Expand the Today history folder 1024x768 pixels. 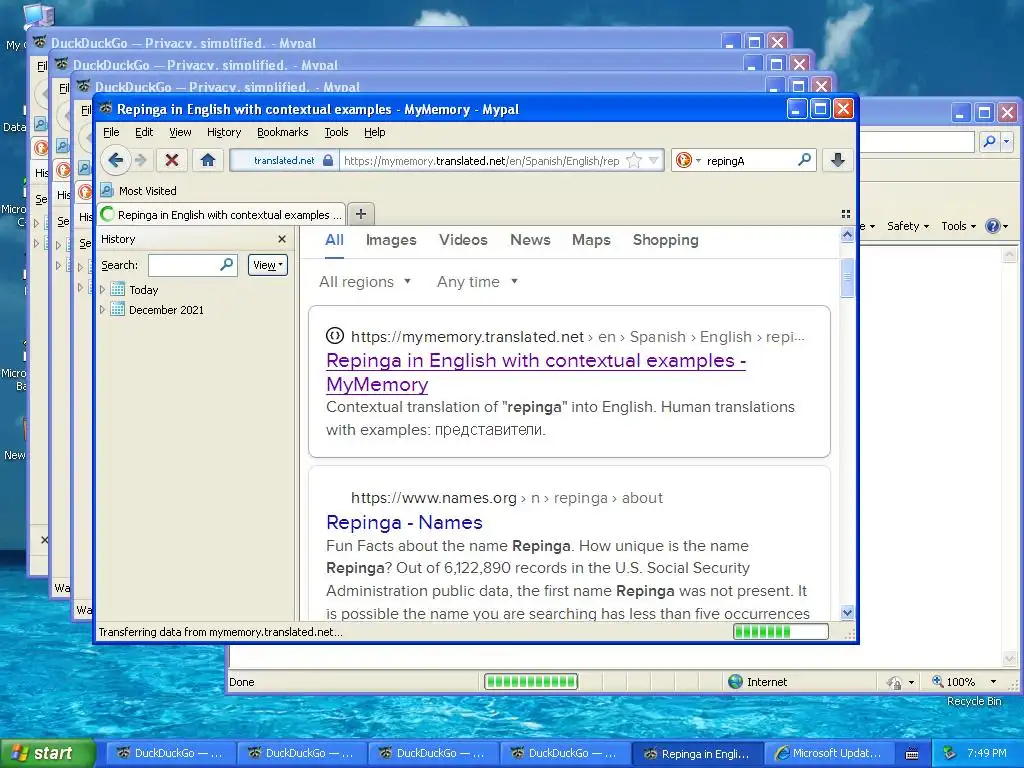103,289
